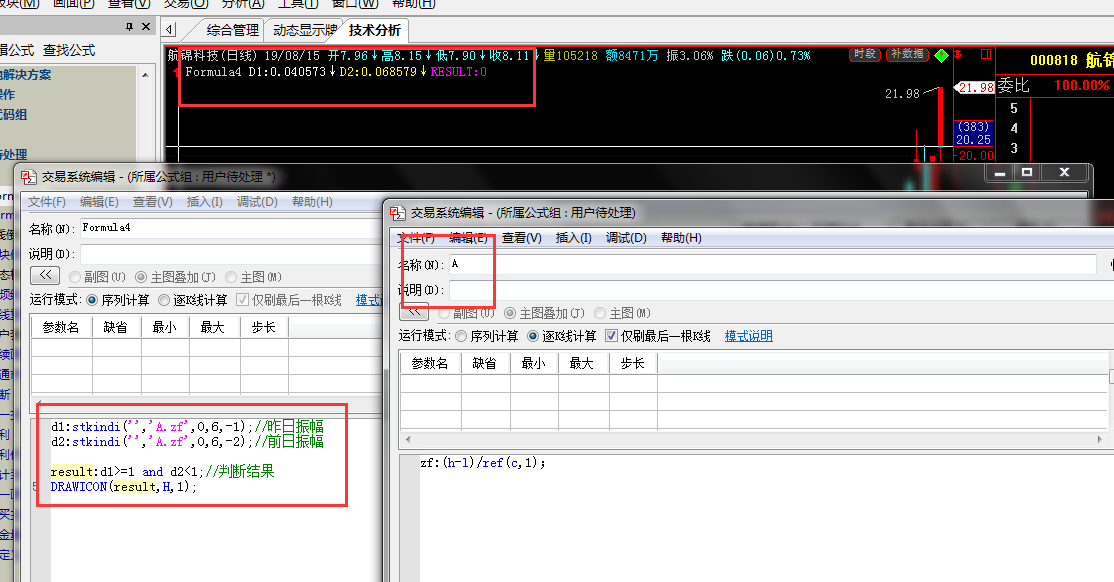
Task: Pin the left formula panel
Action: [x=129, y=26]
